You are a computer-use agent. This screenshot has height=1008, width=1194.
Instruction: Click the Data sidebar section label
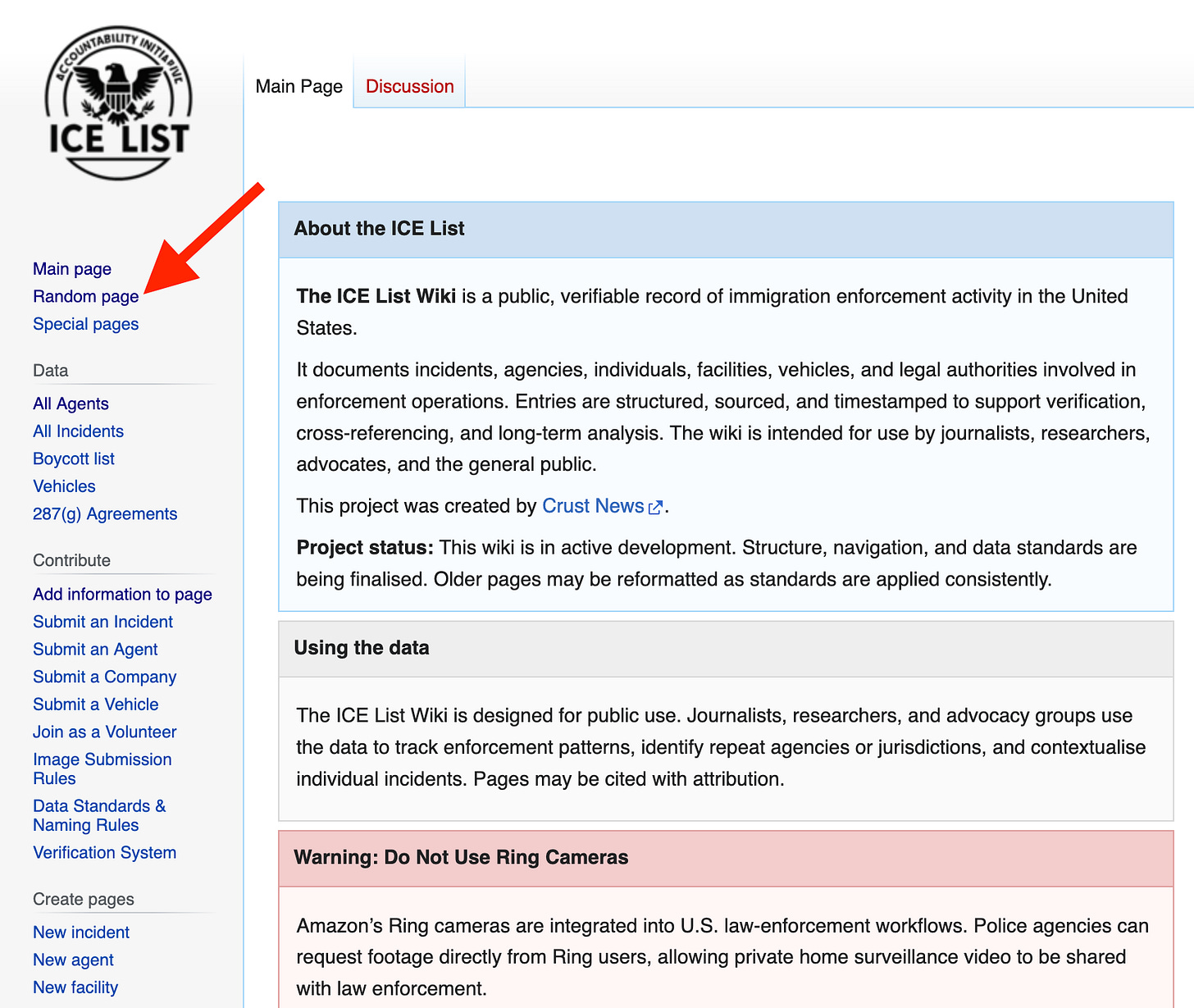pyautogui.click(x=51, y=371)
